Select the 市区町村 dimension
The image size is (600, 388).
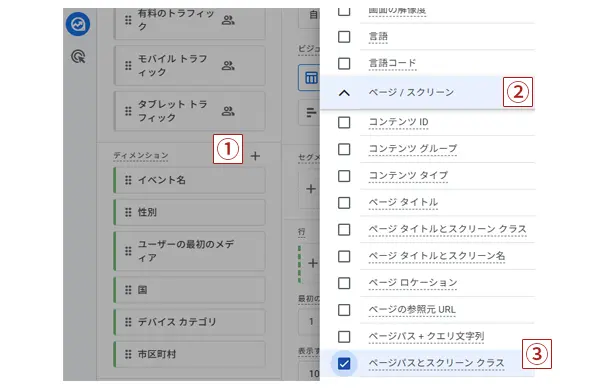(189, 354)
